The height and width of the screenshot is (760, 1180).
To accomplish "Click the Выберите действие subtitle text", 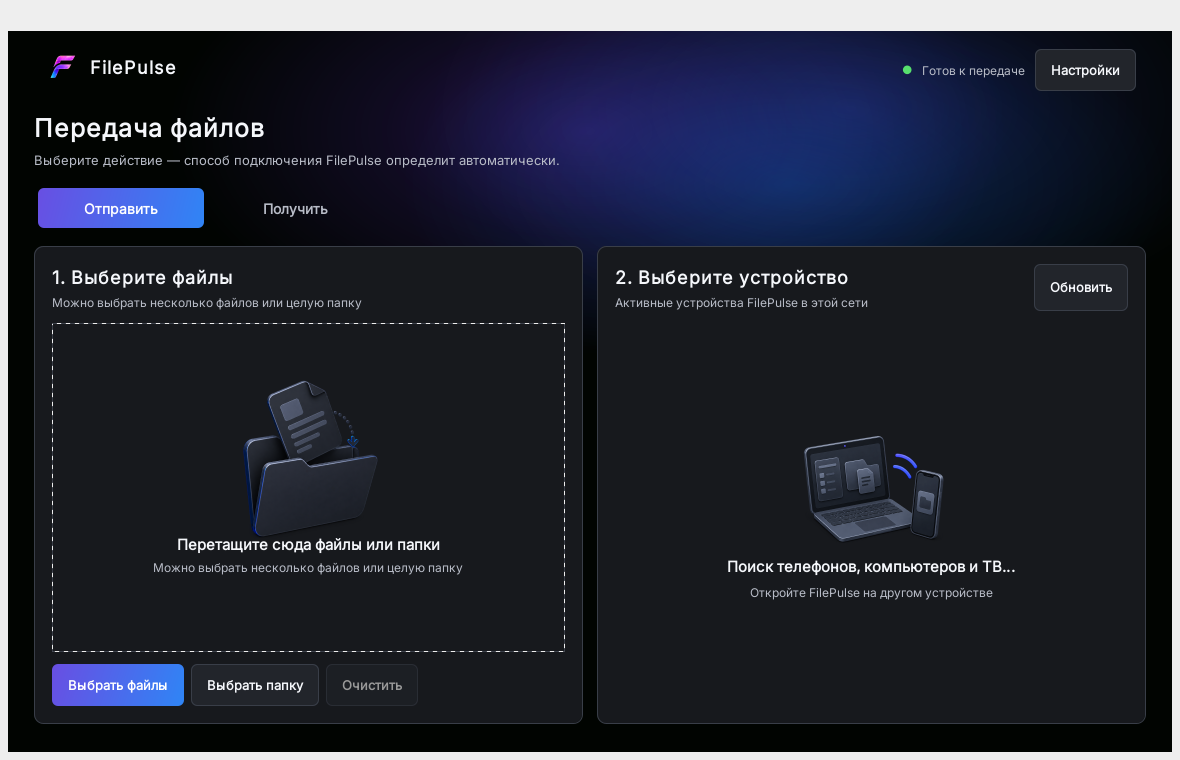I will click(x=297, y=160).
